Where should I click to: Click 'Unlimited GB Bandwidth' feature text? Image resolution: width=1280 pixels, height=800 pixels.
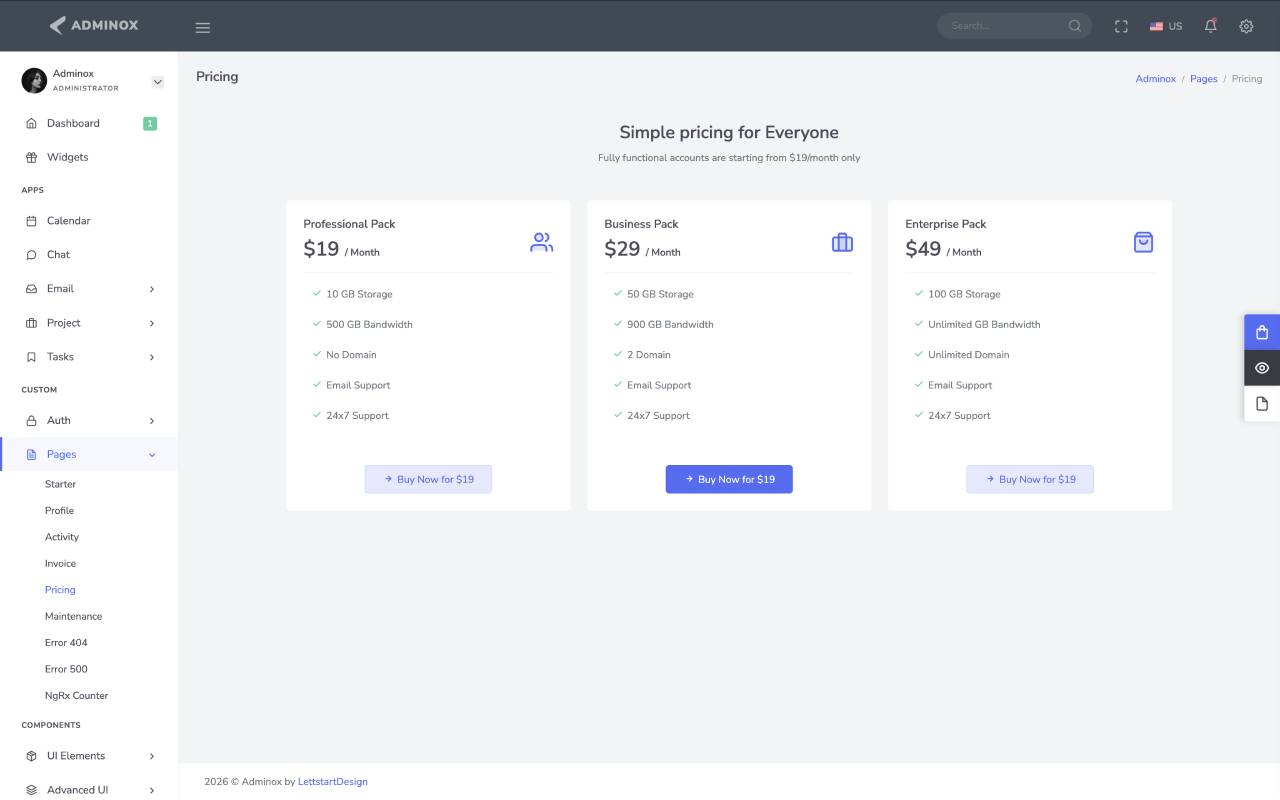[984, 324]
